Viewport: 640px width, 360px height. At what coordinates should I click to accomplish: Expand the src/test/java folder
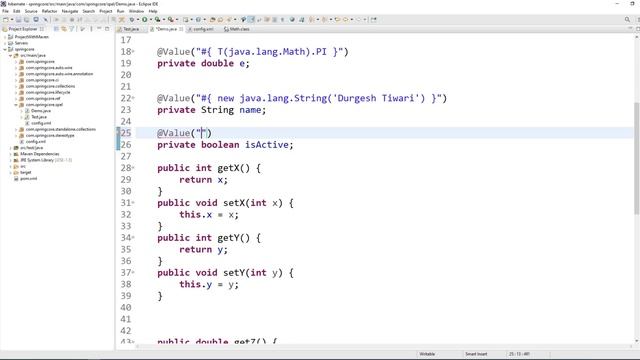tap(11, 148)
